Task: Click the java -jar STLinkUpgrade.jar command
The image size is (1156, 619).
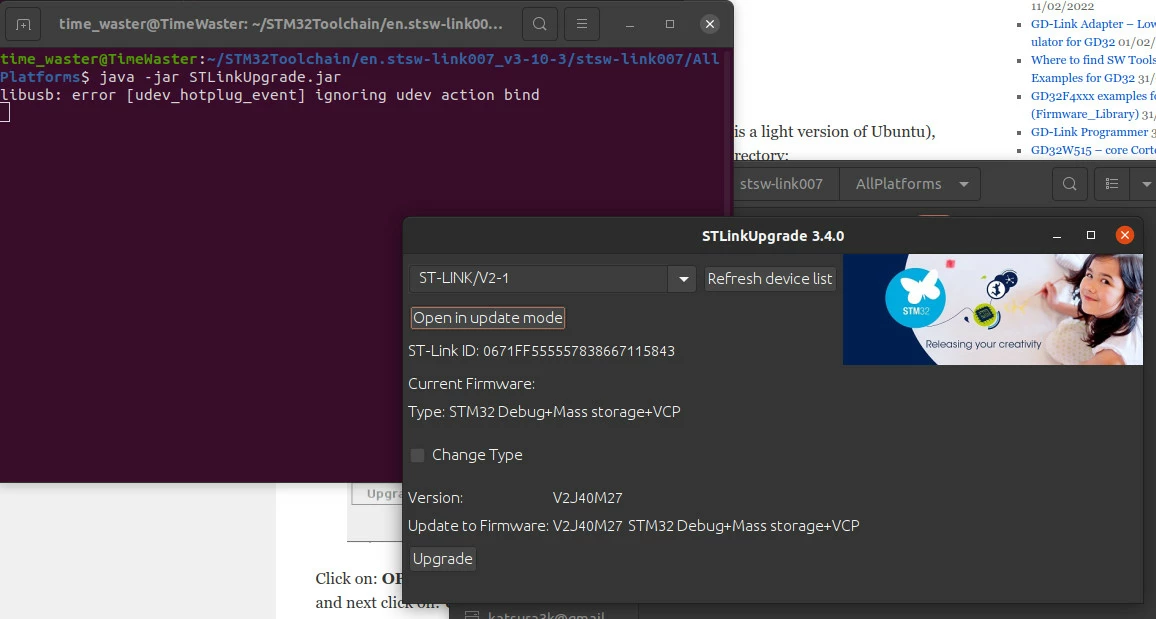Action: click(220, 77)
